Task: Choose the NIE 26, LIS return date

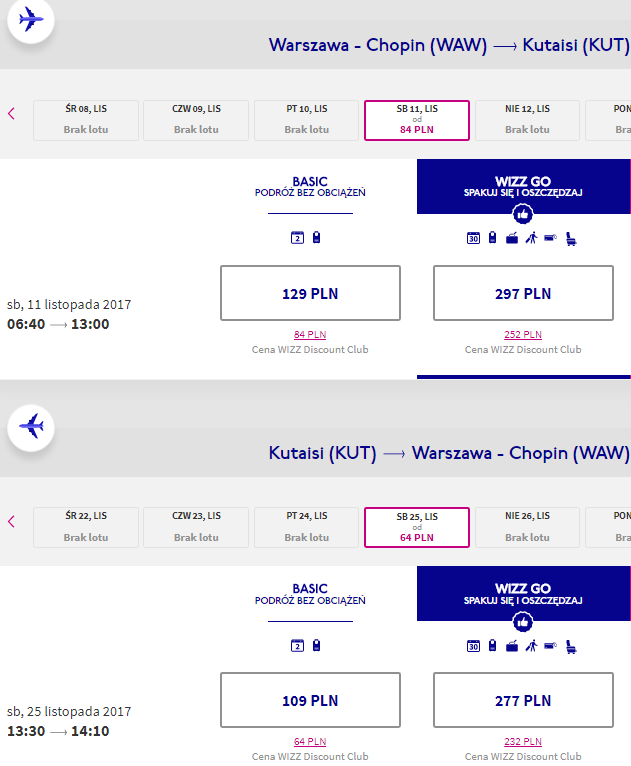Action: pyautogui.click(x=527, y=528)
